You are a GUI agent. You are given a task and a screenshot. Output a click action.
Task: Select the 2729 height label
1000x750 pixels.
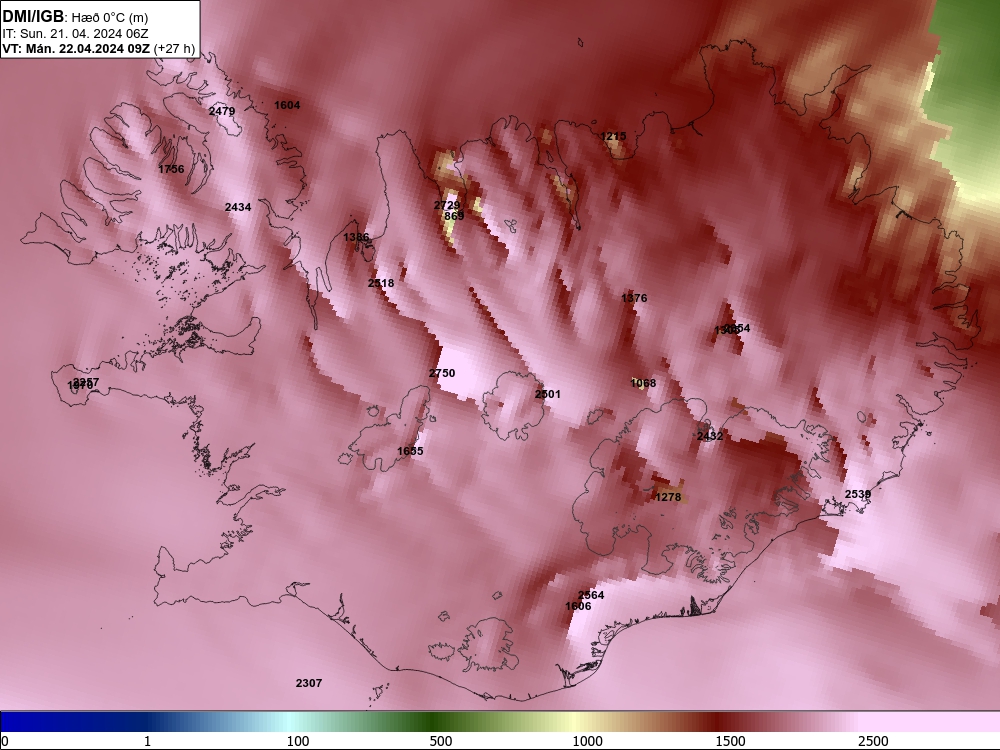(x=446, y=205)
